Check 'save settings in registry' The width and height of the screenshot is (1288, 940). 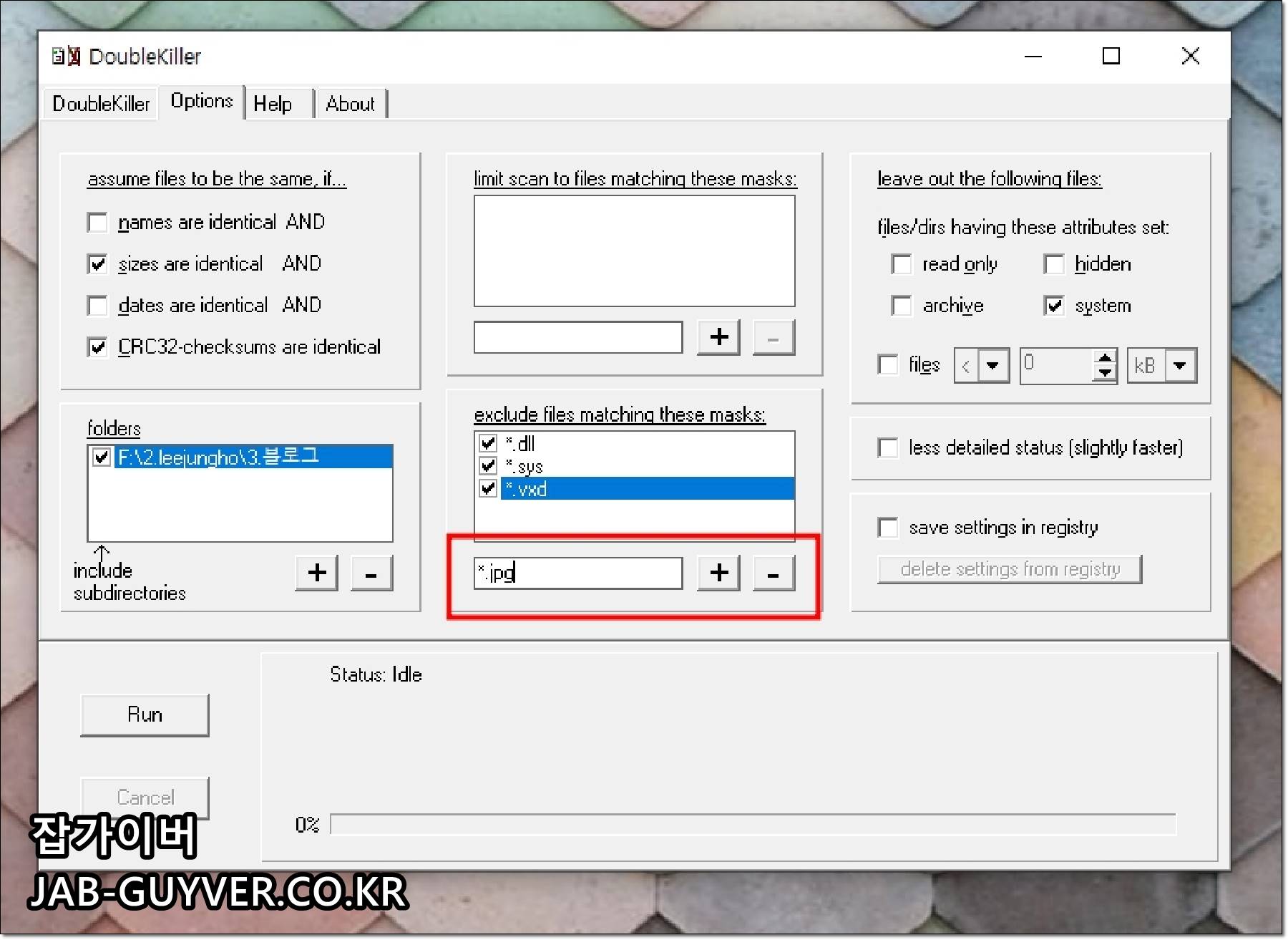888,528
